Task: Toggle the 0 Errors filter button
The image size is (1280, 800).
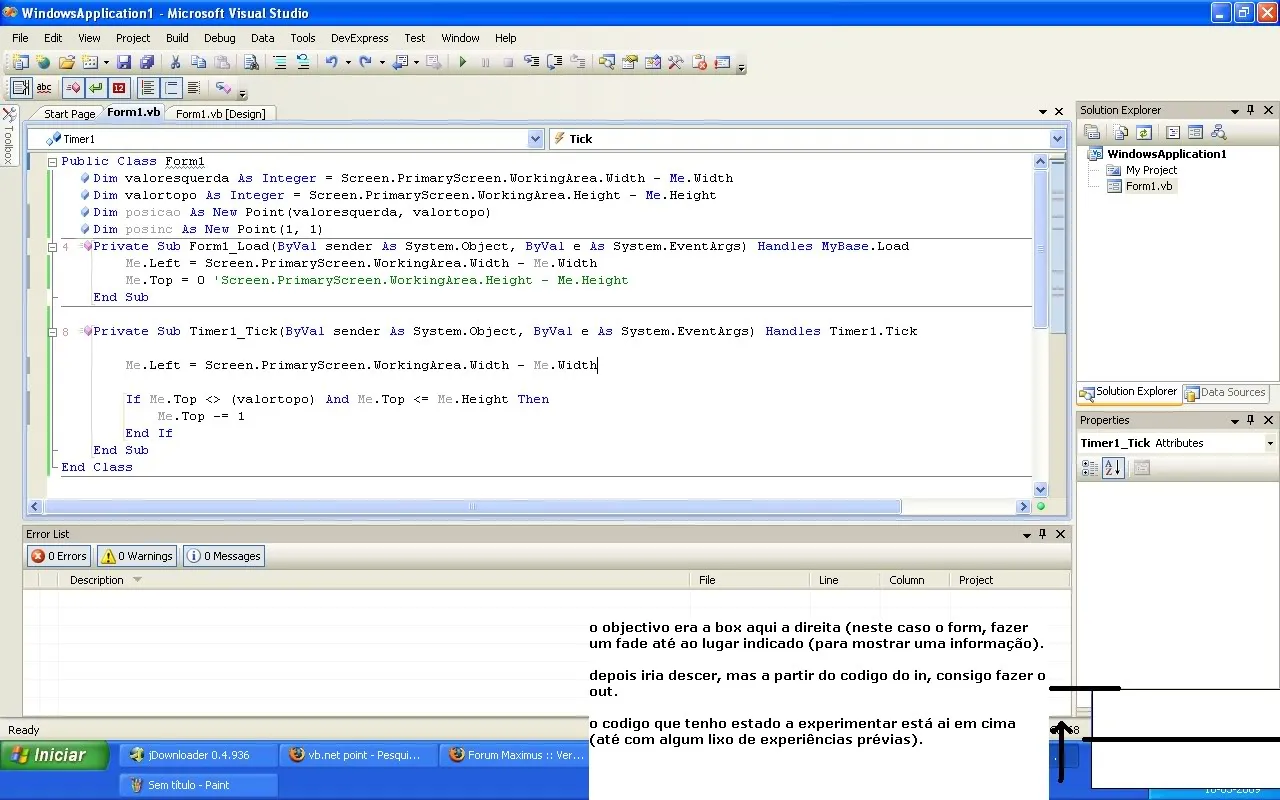Action: [59, 556]
